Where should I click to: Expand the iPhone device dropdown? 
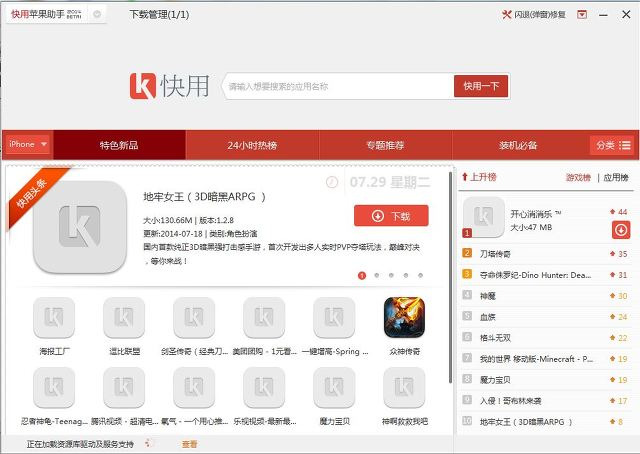point(28,145)
